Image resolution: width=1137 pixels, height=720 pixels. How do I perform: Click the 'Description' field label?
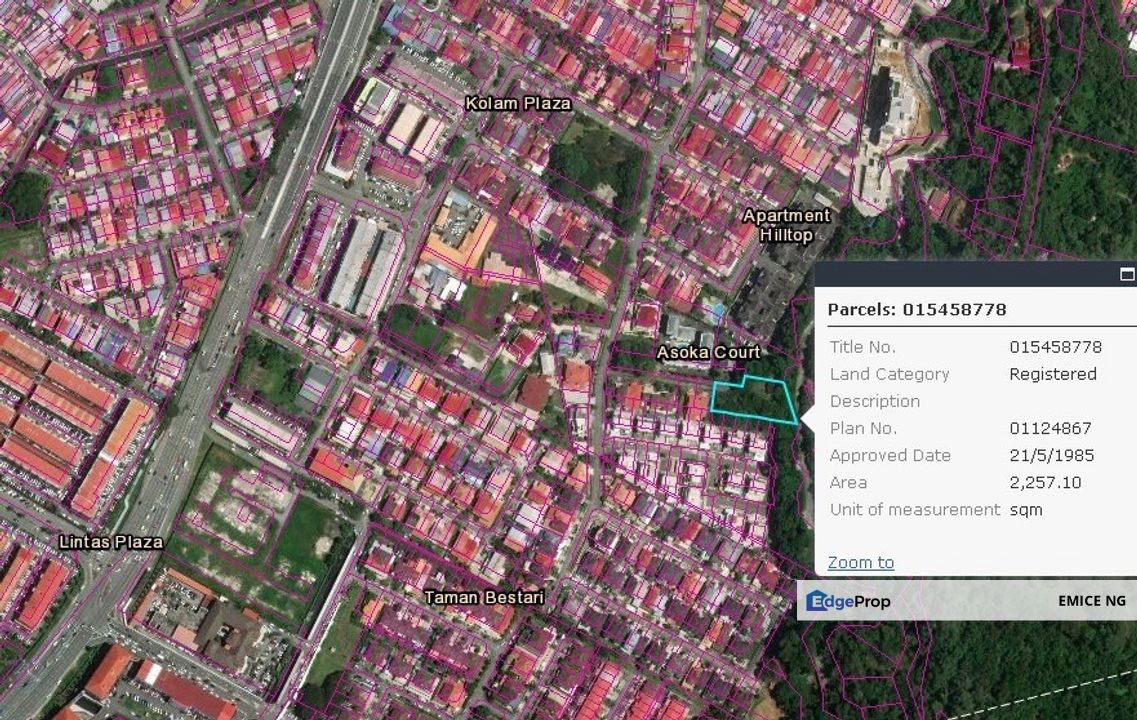(874, 401)
